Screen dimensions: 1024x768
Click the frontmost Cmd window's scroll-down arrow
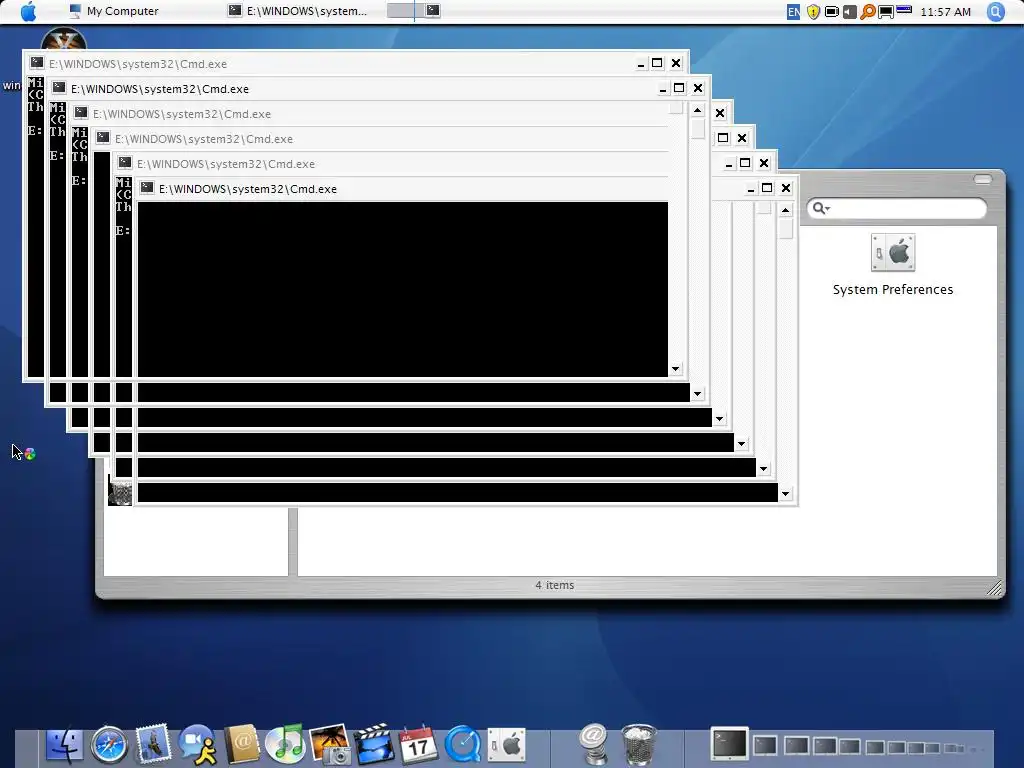click(x=786, y=494)
